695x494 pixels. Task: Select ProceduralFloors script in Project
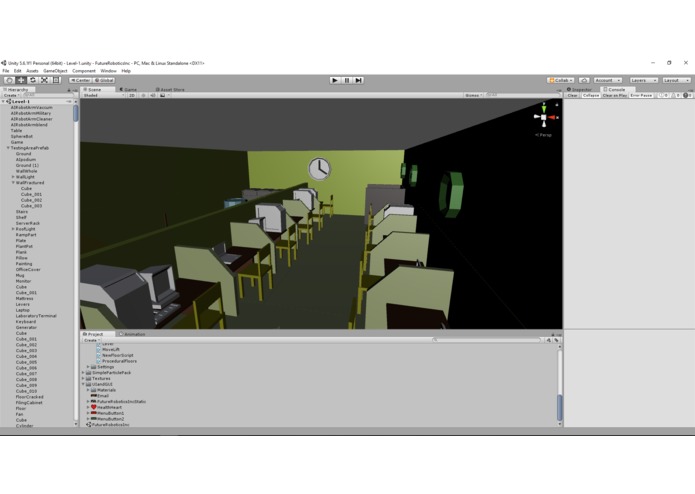tap(117, 361)
